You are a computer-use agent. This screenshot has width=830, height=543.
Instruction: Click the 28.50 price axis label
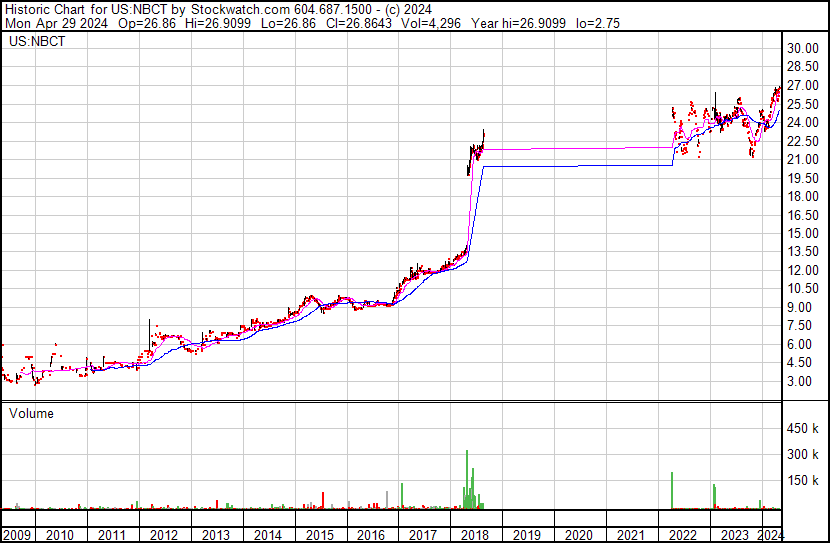tap(803, 67)
